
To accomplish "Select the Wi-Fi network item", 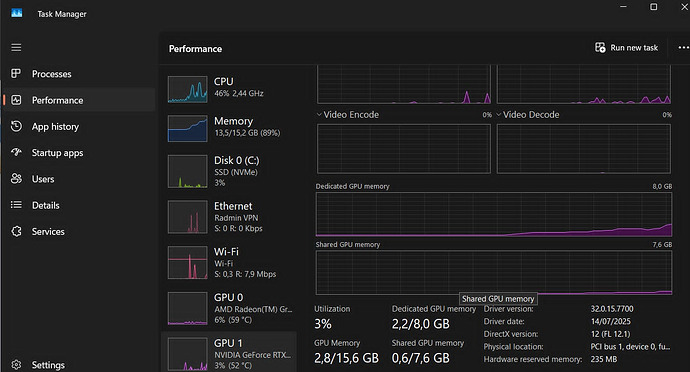I will pos(229,263).
